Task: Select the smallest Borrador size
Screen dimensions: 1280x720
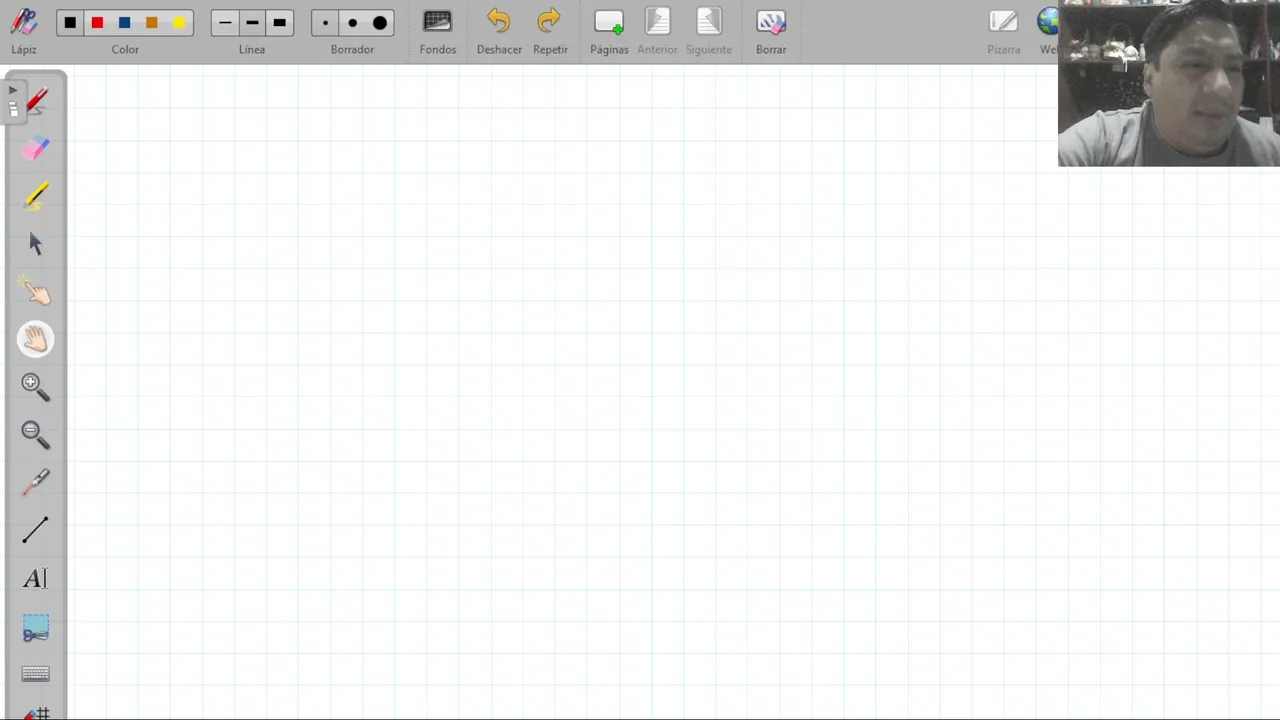Action: [x=325, y=23]
